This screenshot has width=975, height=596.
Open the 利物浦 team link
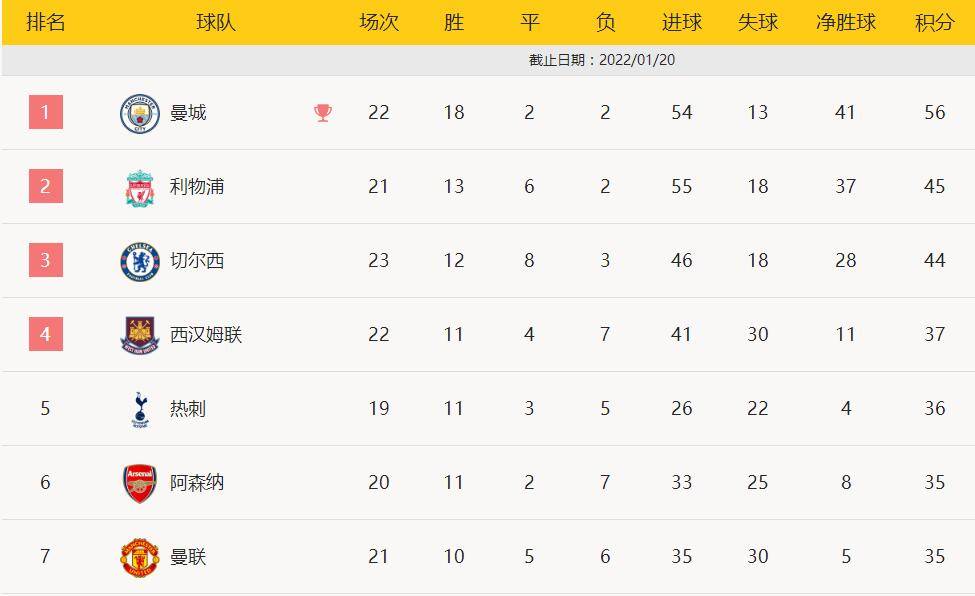pyautogui.click(x=197, y=187)
